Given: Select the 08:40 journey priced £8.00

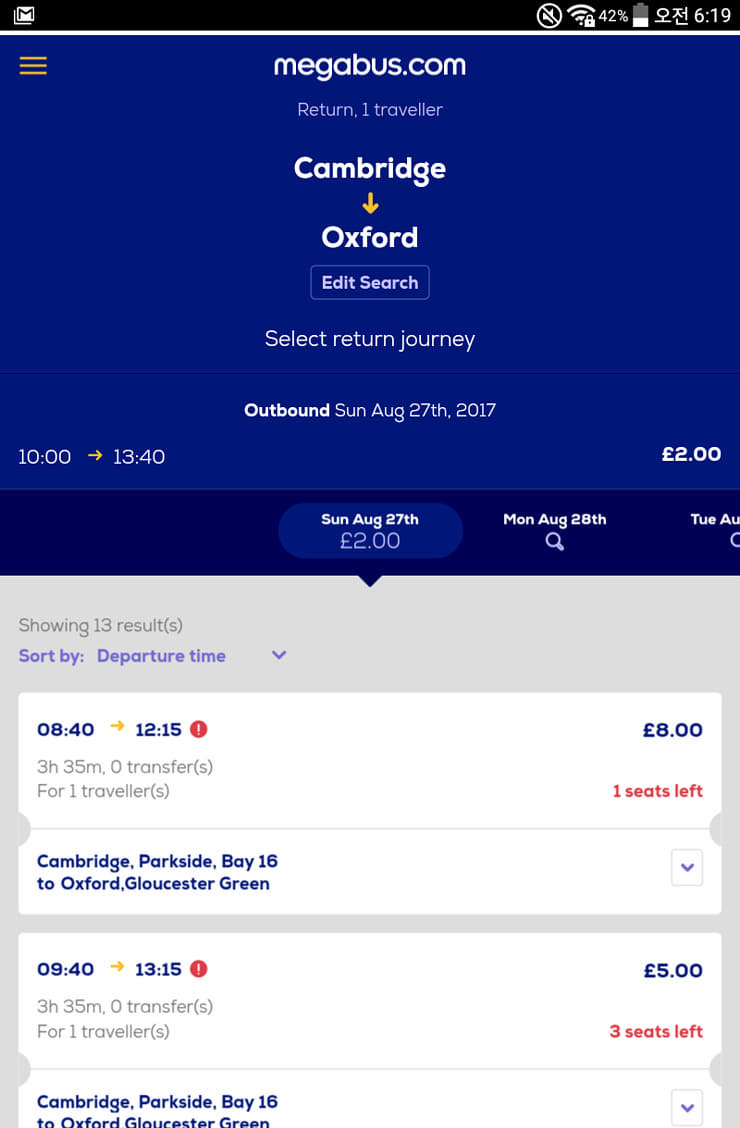Looking at the screenshot, I should pyautogui.click(x=370, y=760).
